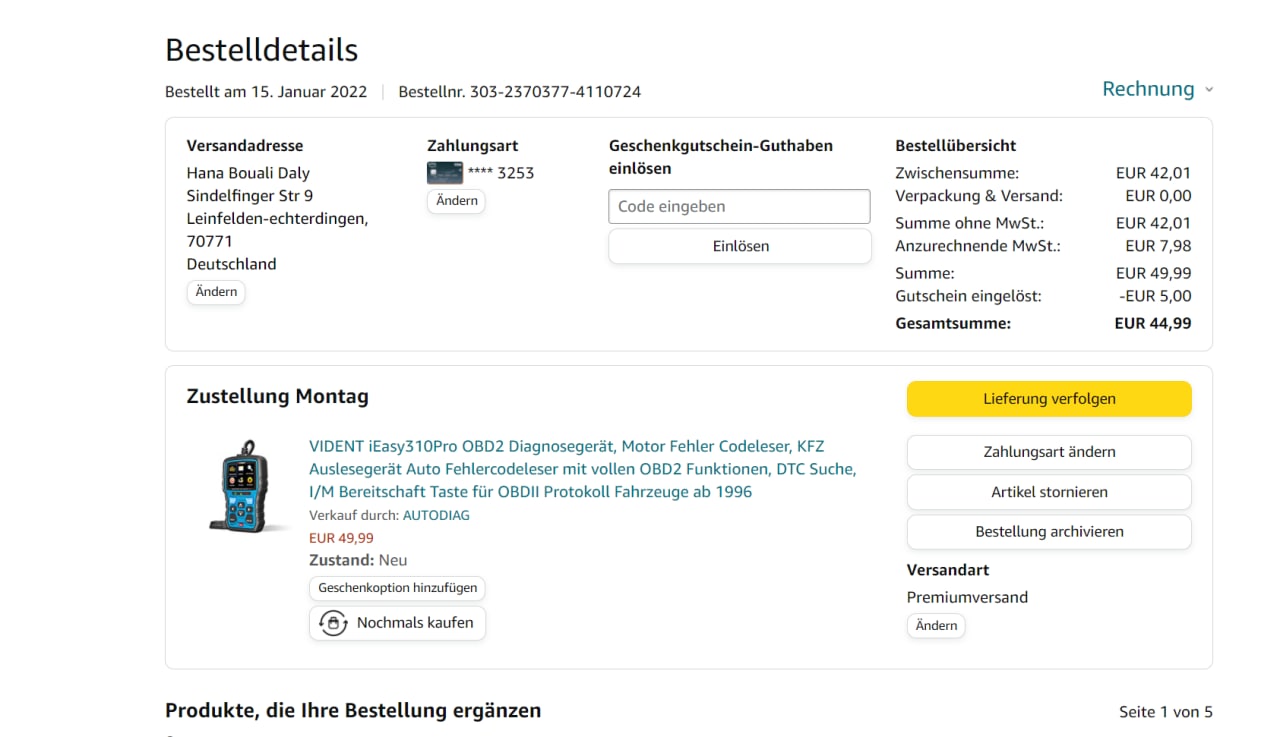
Task: Click the chevron next to Rechnung
Action: pos(1209,90)
